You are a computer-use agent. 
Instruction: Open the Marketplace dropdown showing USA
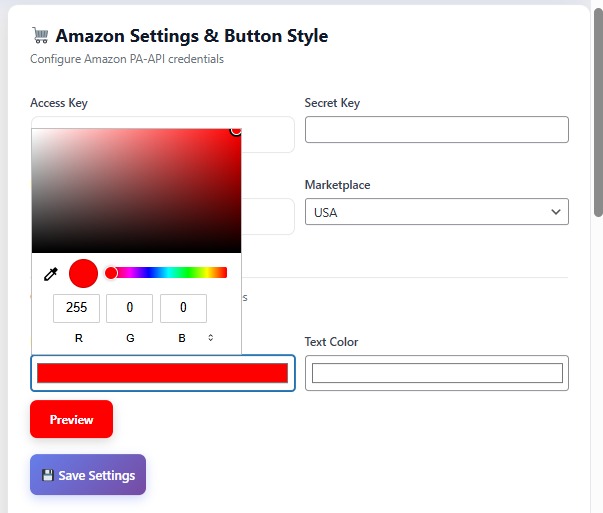[x=437, y=212]
